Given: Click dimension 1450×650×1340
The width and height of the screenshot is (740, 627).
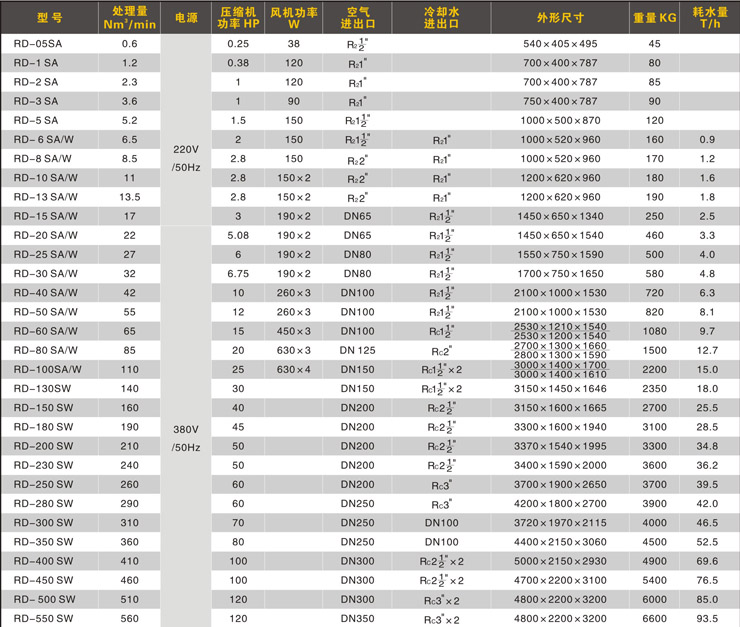Looking at the screenshot, I should tap(560, 216).
